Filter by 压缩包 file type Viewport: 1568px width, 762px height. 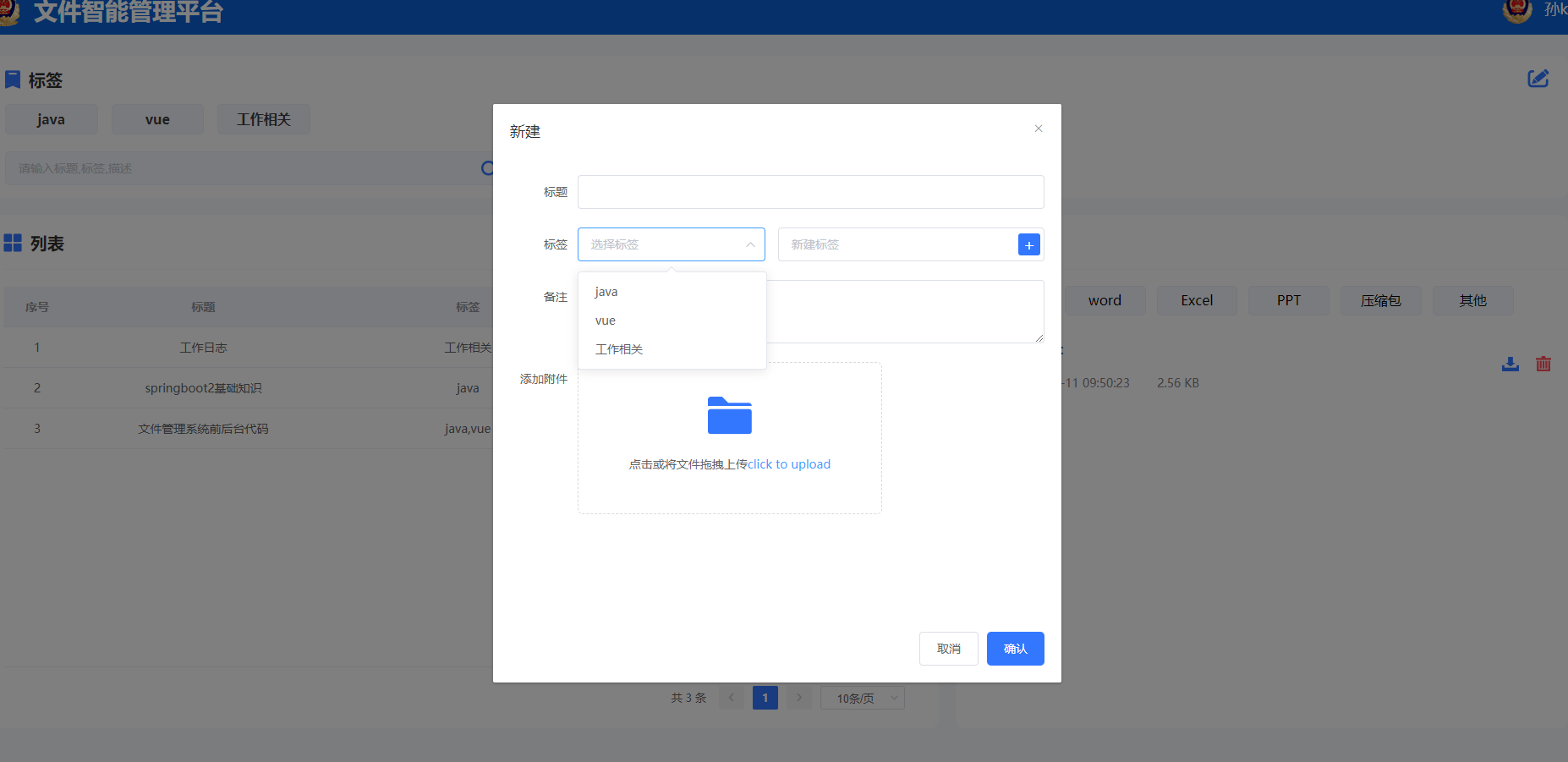click(1381, 300)
